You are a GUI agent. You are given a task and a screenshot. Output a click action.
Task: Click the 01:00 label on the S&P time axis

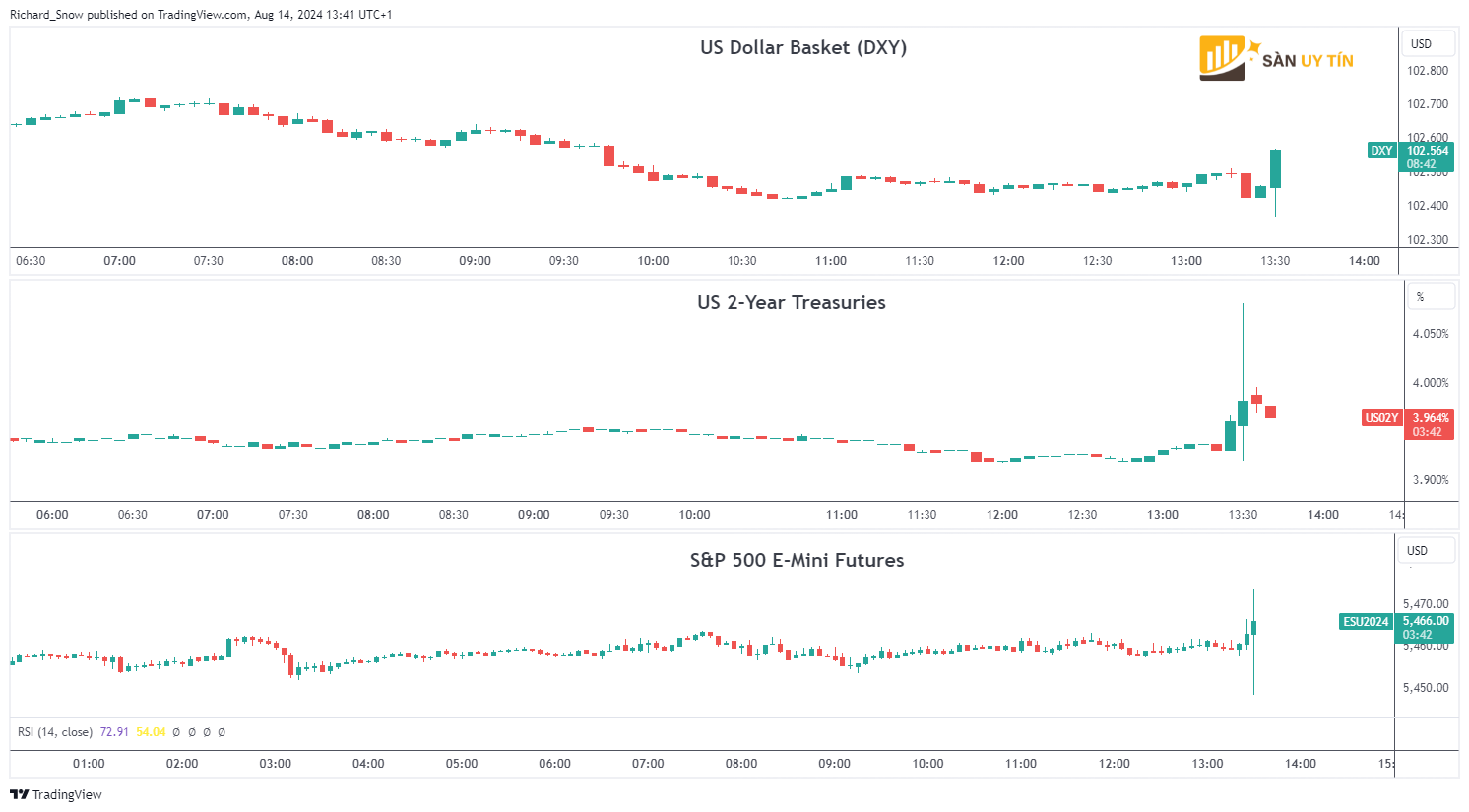(89, 764)
